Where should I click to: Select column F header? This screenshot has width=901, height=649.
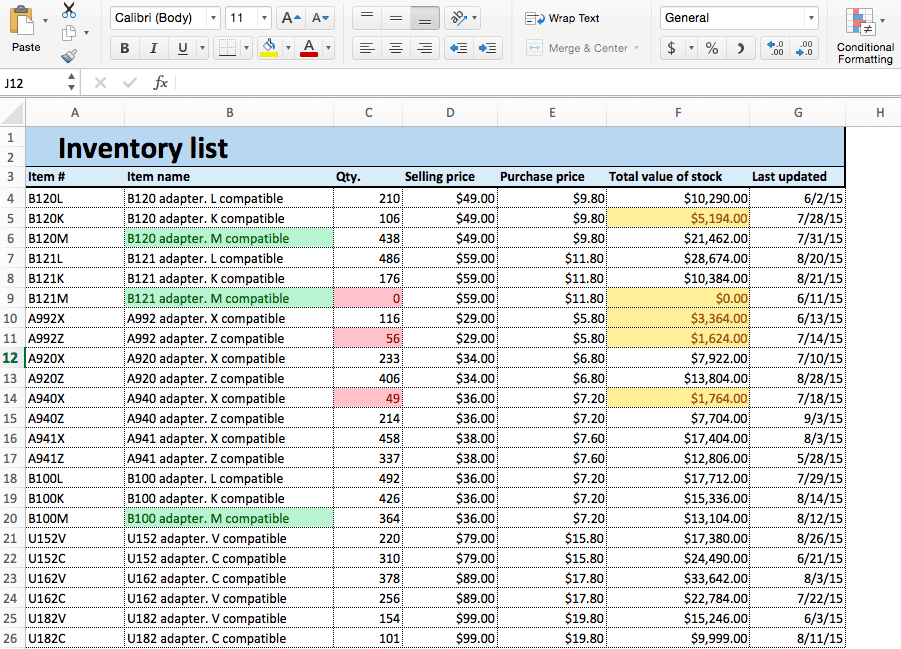pyautogui.click(x=678, y=113)
